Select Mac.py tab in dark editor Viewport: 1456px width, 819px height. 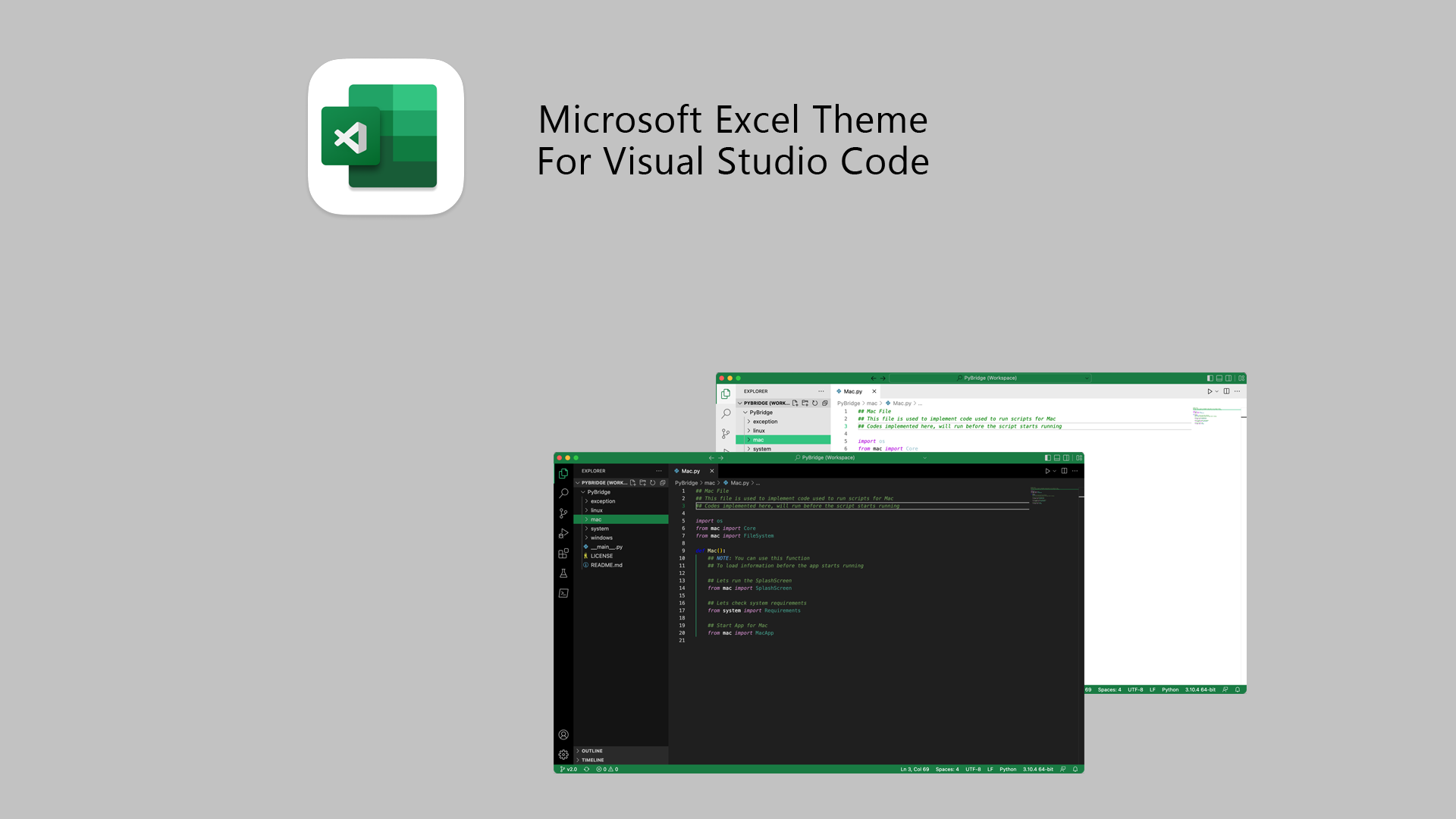(x=690, y=471)
